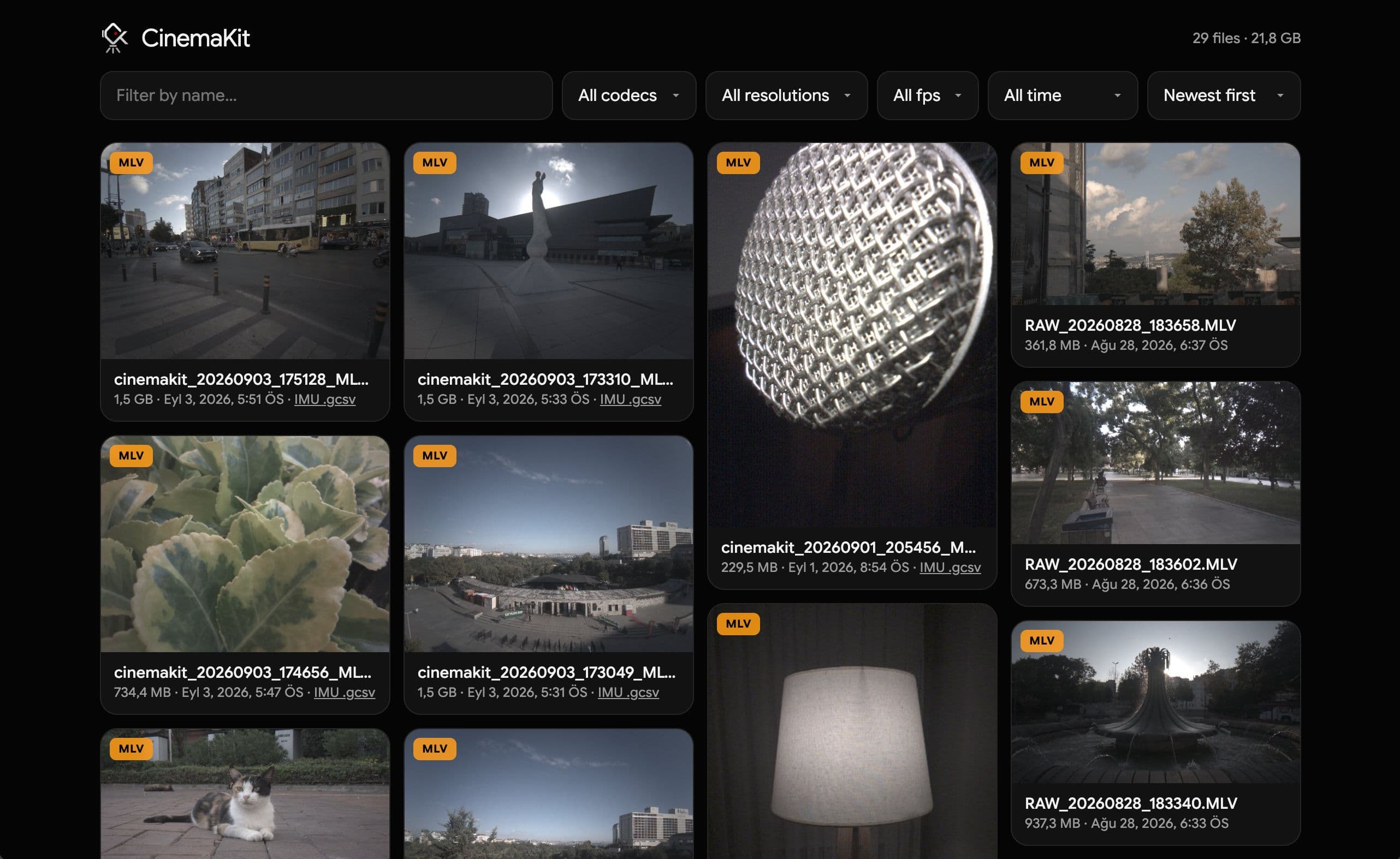Image resolution: width=1400 pixels, height=859 pixels.
Task: Select filename RAW_20260828_183340.MLV
Action: [1131, 804]
